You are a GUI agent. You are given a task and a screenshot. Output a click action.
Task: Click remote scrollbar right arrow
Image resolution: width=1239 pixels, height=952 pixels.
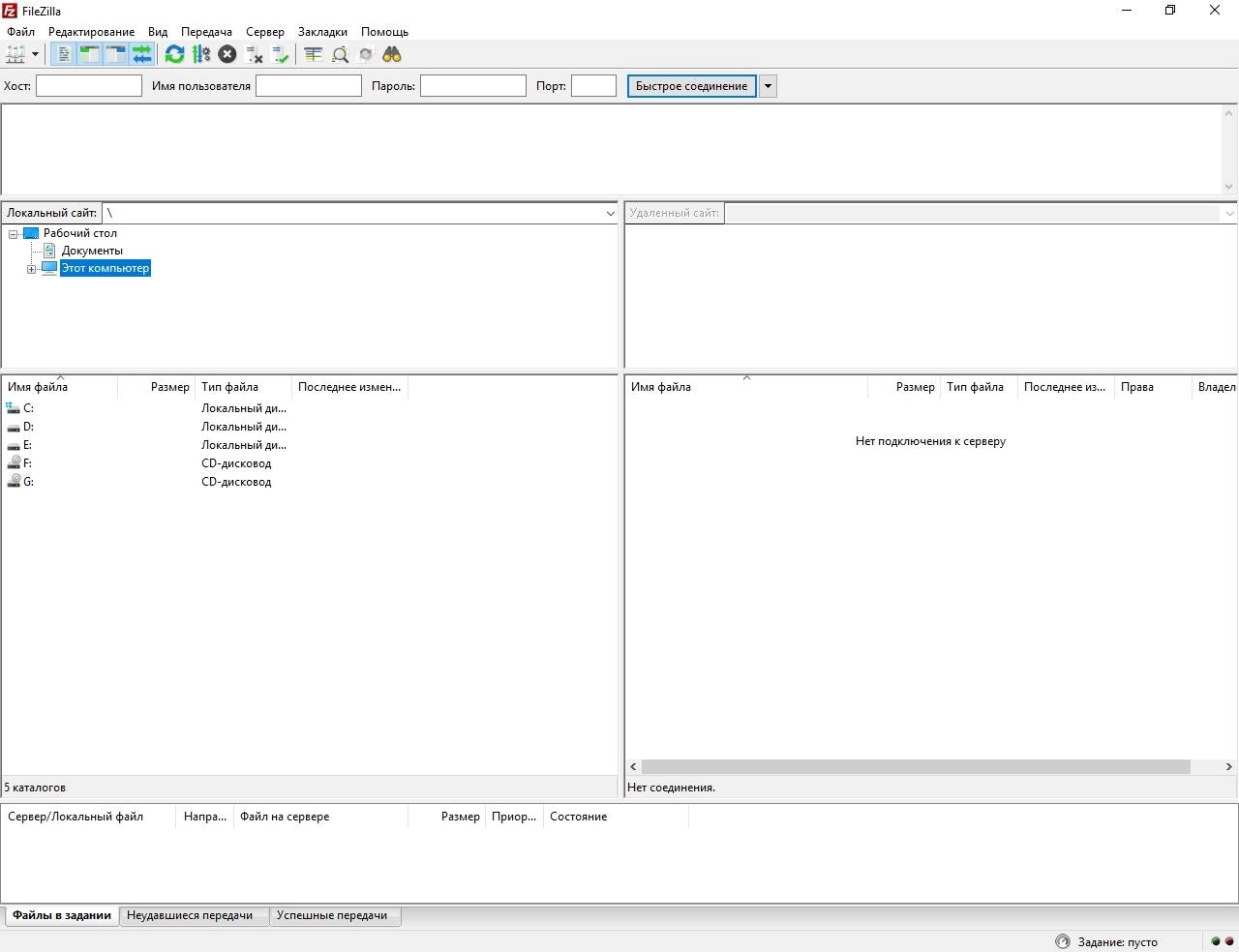tap(1228, 766)
